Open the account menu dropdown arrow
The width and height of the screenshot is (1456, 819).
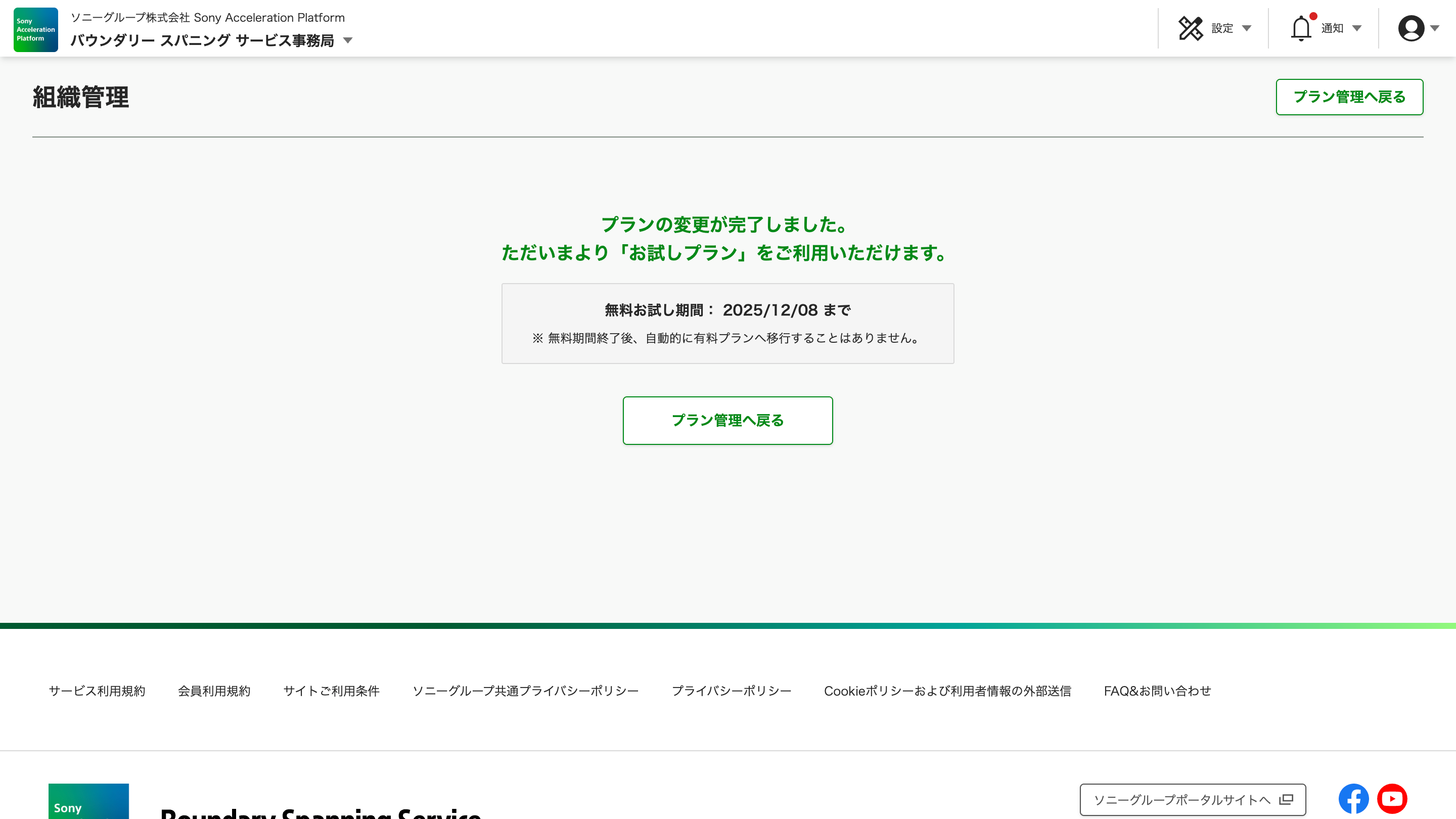[1435, 28]
